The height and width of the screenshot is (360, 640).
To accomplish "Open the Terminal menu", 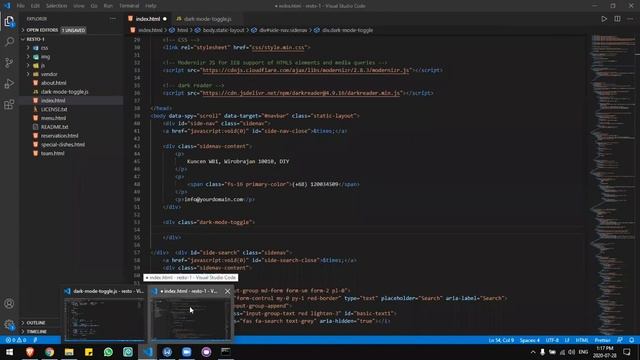I will (x=129, y=6).
